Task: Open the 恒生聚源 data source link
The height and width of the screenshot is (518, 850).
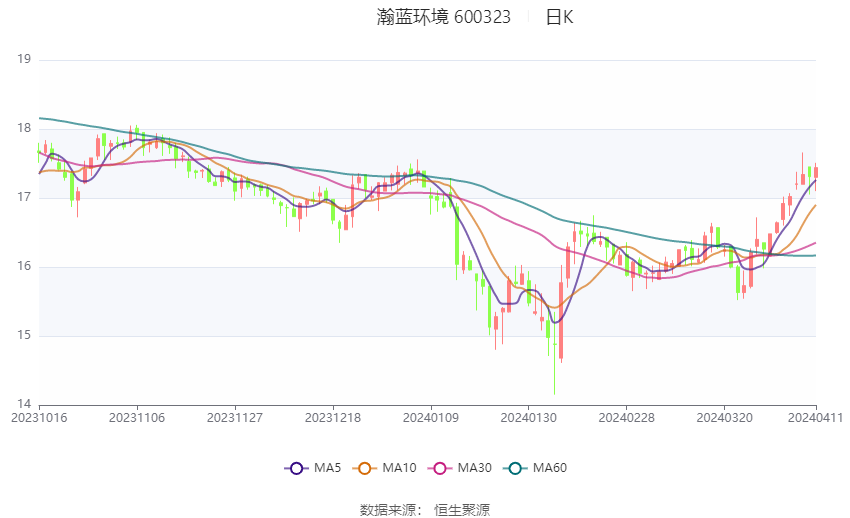Action: 461,510
